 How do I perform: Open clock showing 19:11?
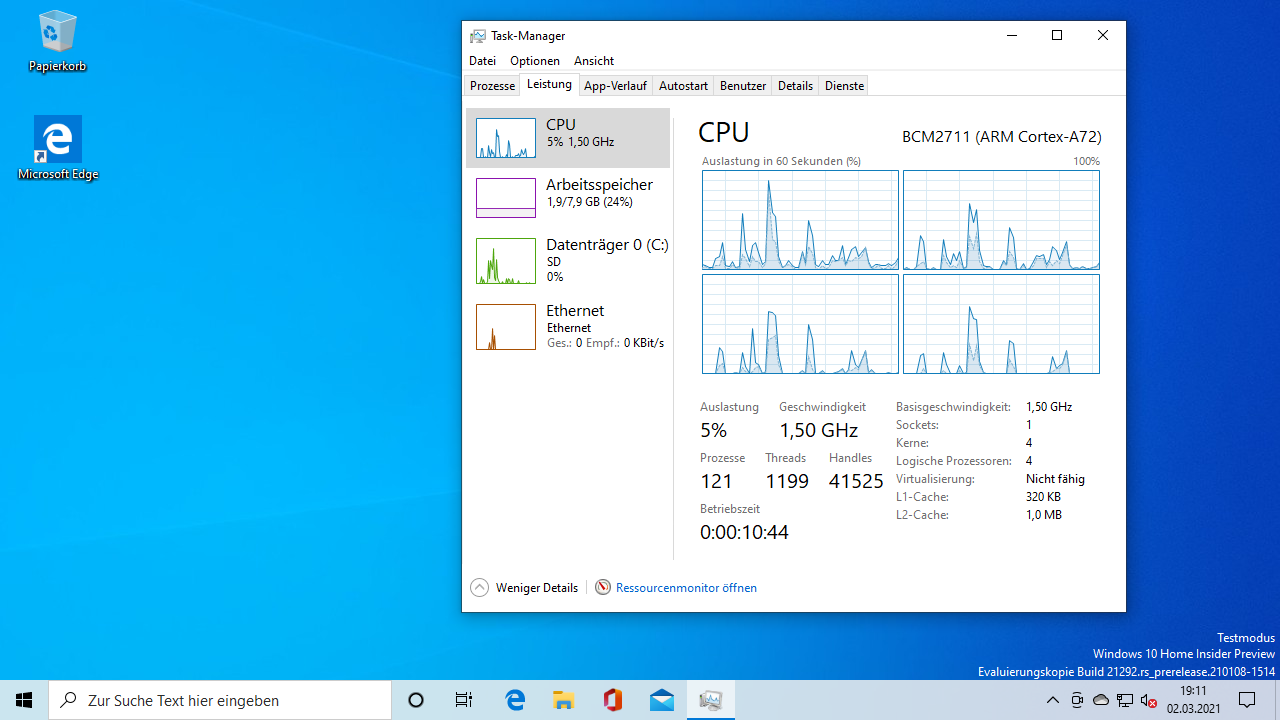pyautogui.click(x=1193, y=700)
